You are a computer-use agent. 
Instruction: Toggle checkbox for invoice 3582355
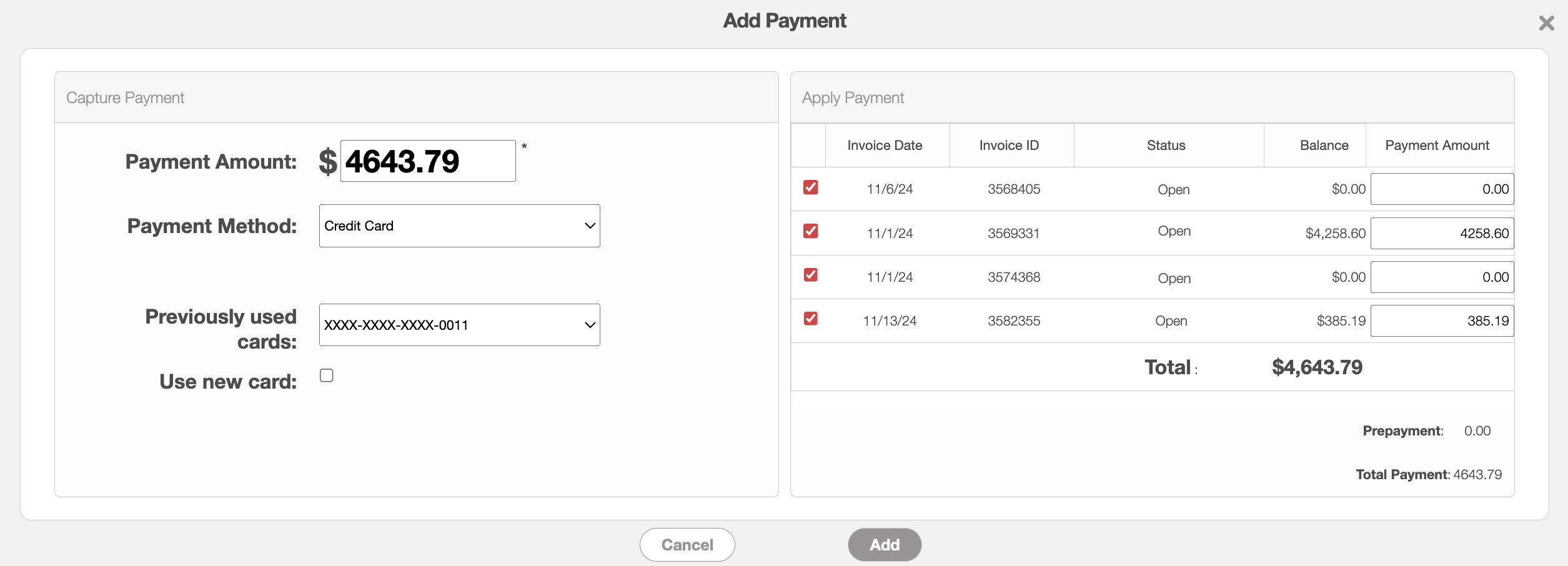[810, 319]
